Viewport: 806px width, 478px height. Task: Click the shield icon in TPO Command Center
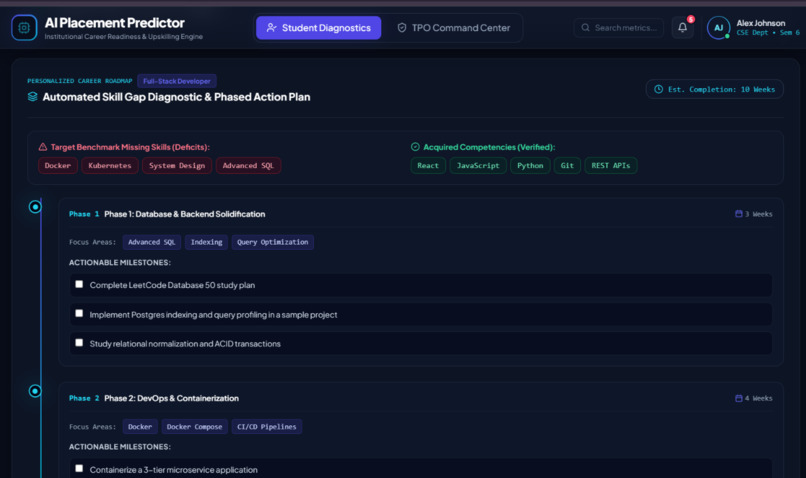click(402, 28)
